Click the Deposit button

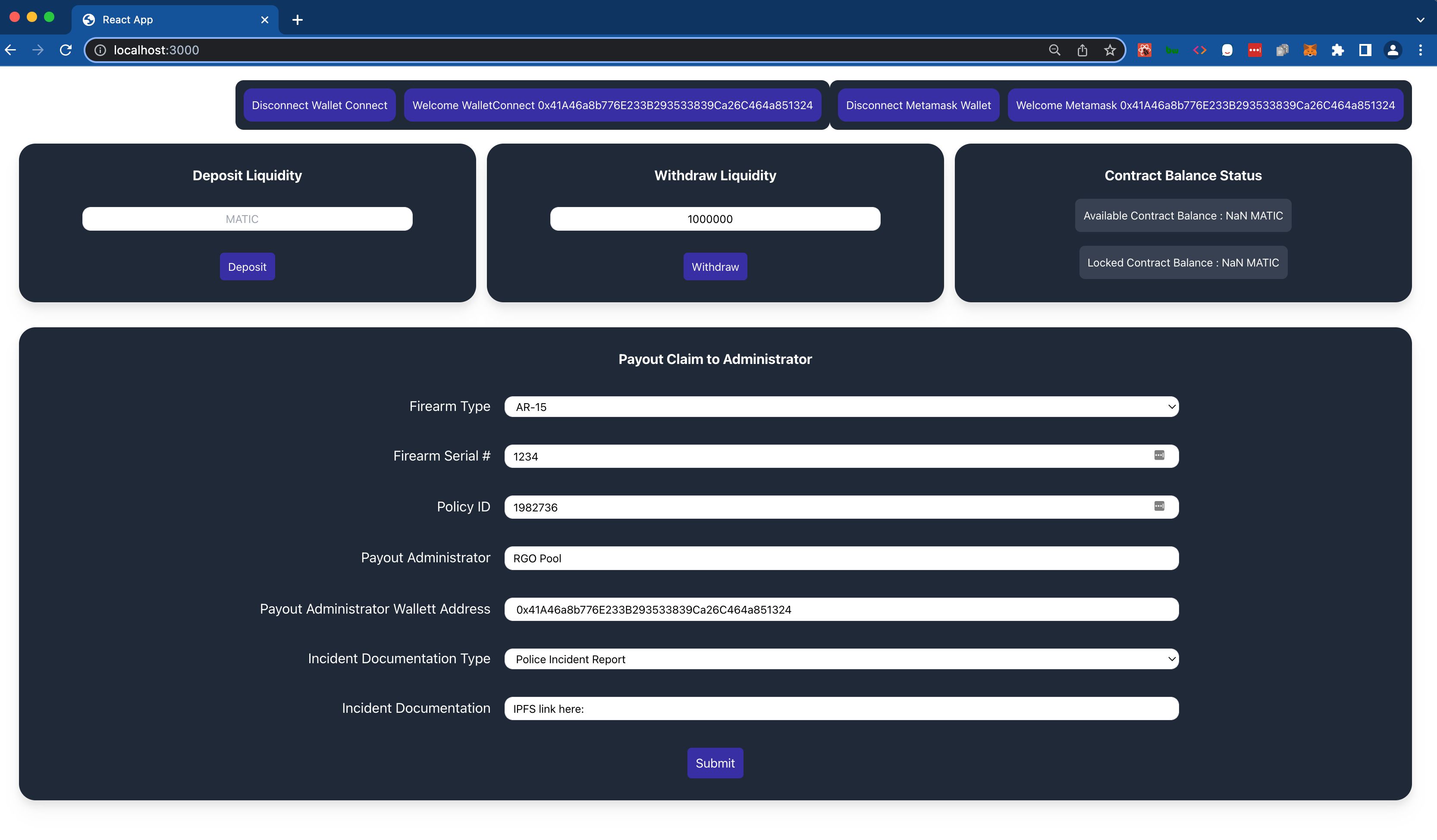coord(247,266)
